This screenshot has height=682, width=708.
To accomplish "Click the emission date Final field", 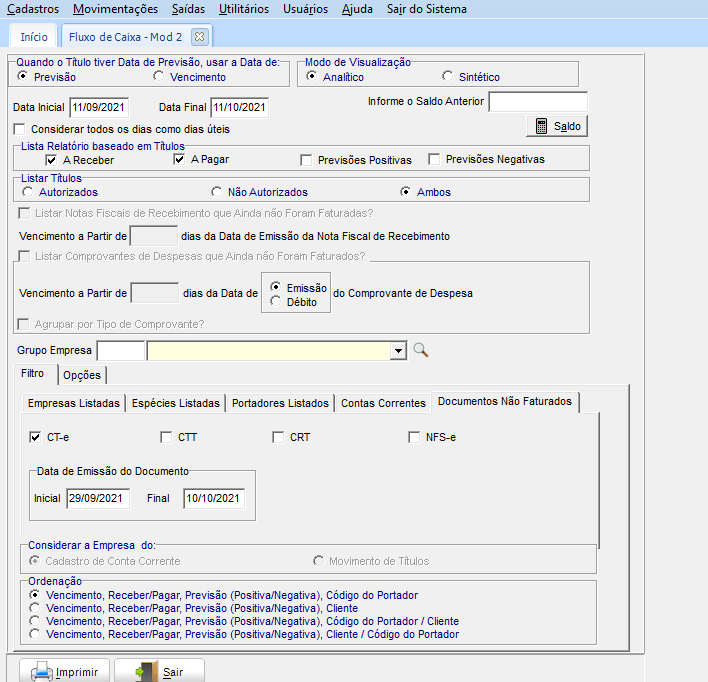I will pos(214,498).
